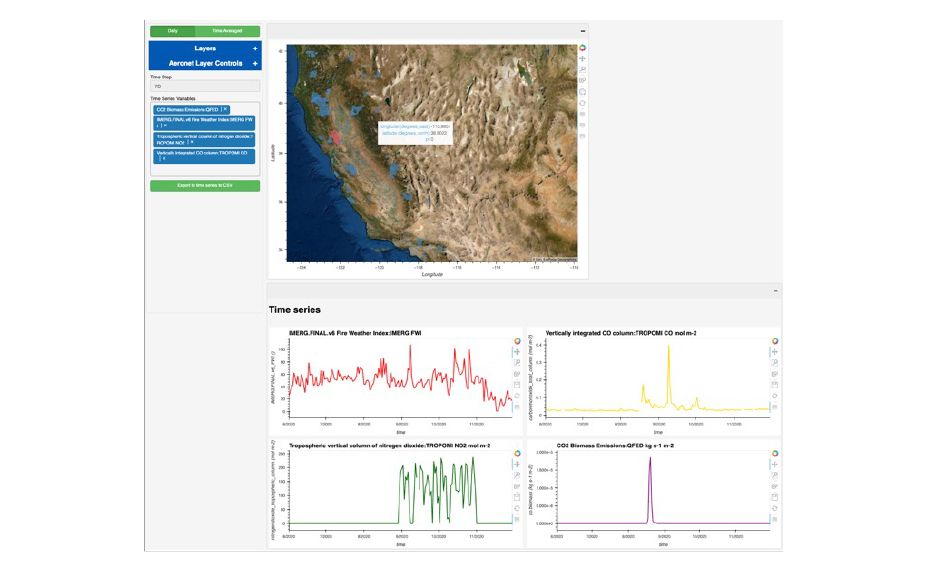Switch to Daily mode
Viewport: 932px width, 569px height.
(172, 32)
